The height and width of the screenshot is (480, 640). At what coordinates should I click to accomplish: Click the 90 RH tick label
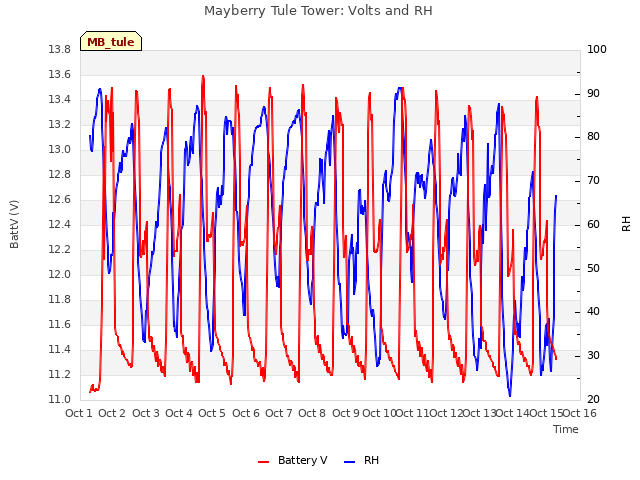[x=593, y=93]
